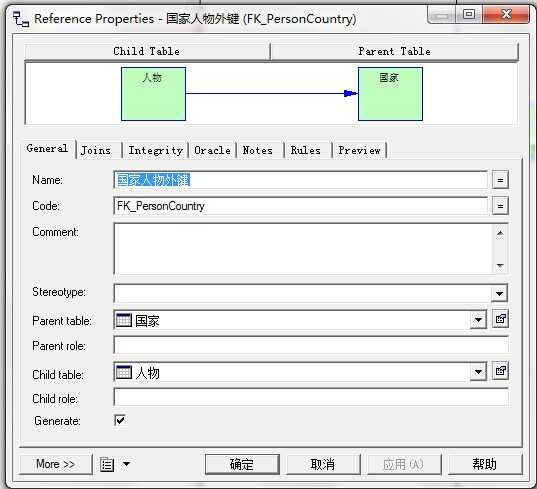Image resolution: width=537 pixels, height=489 pixels.
Task: Click the More >> button
Action: click(55, 464)
